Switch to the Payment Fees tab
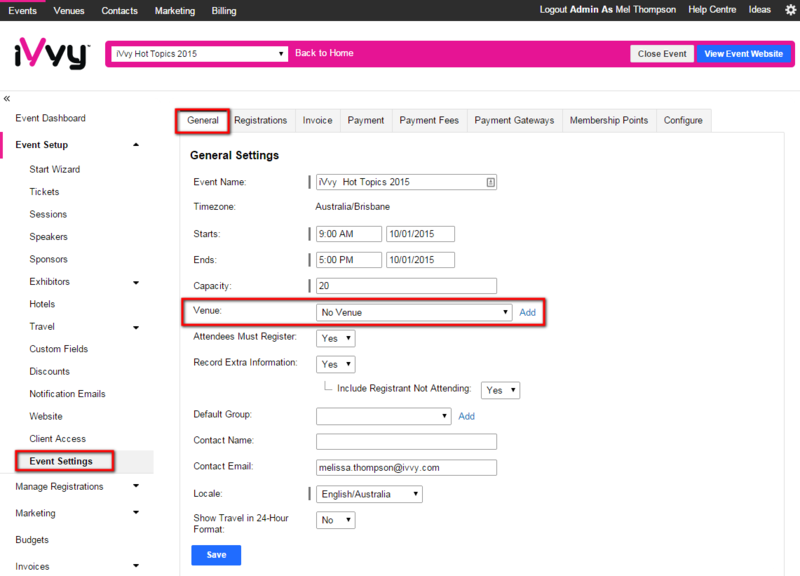This screenshot has height=576, width=800. pos(429,120)
